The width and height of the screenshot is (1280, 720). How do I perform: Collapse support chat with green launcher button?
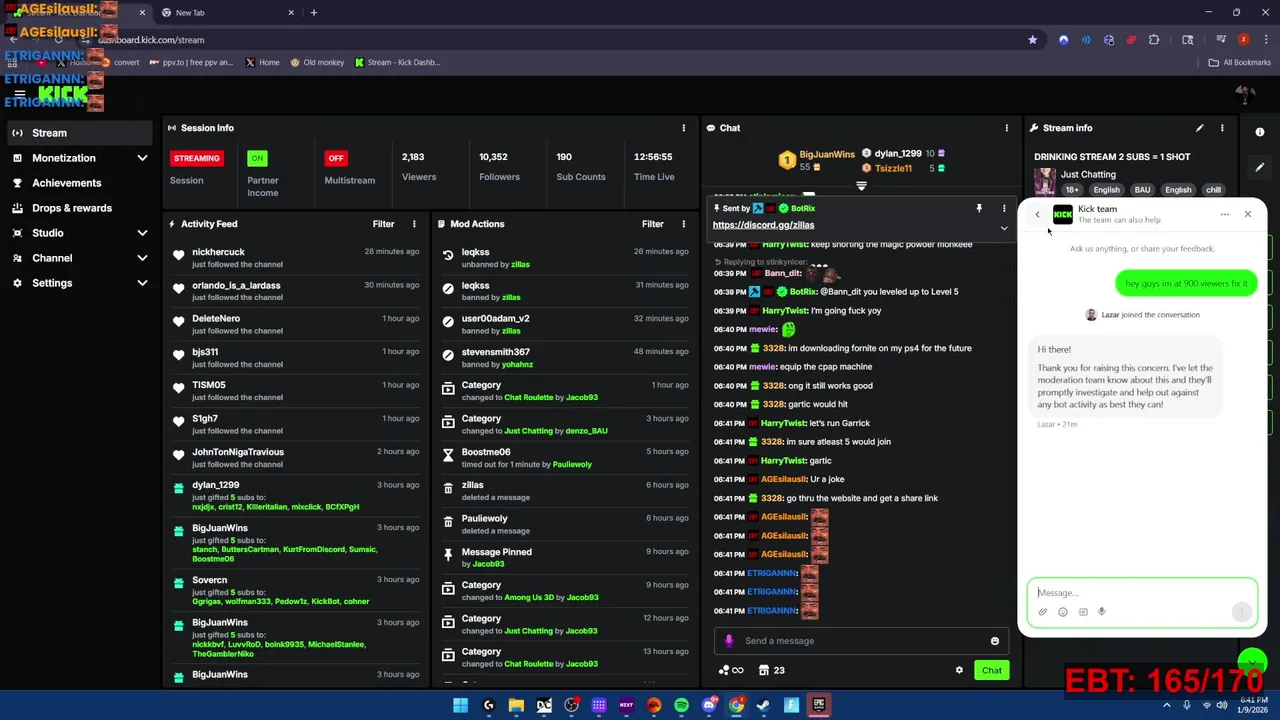(1252, 662)
